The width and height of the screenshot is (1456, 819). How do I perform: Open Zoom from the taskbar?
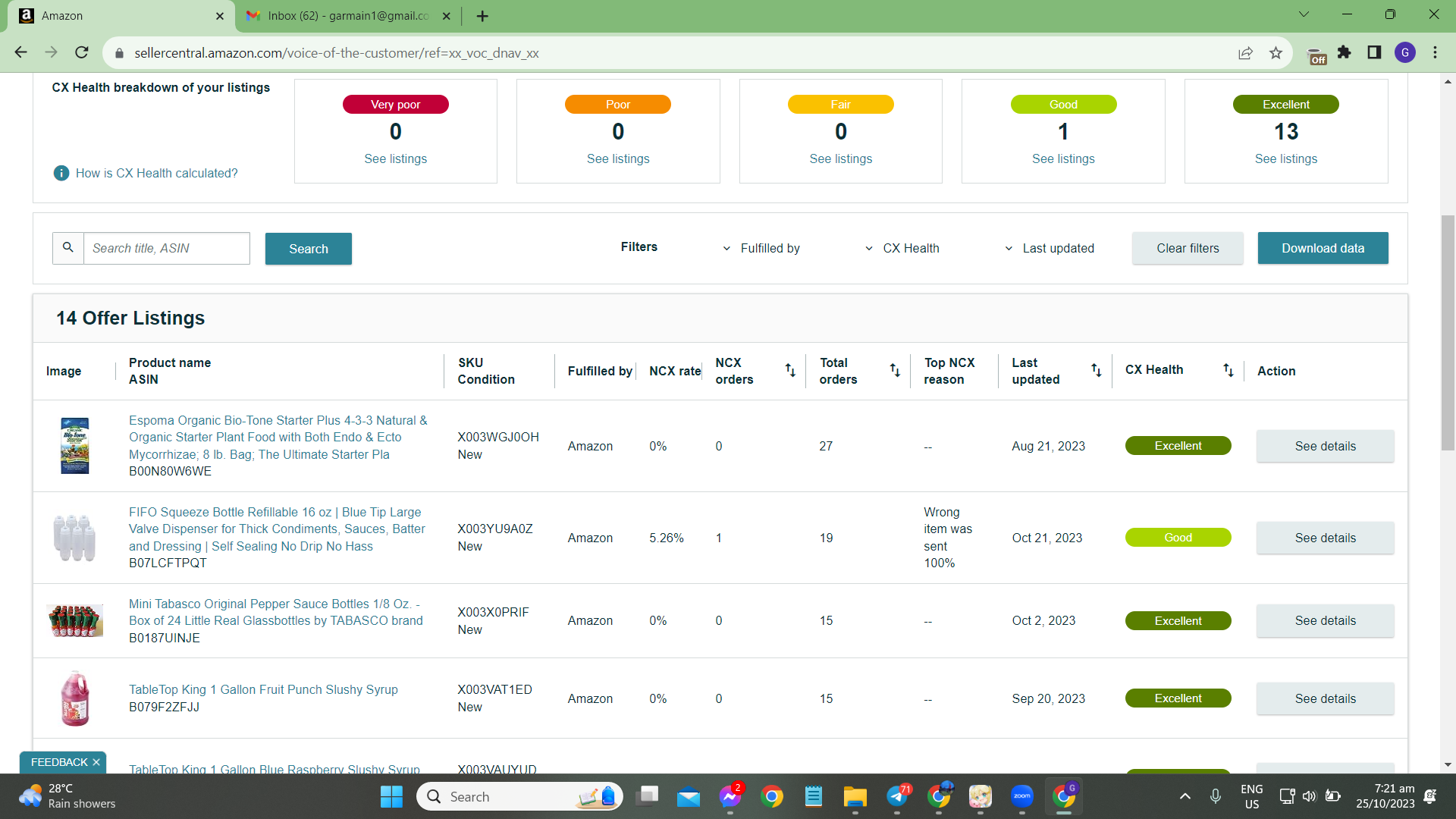[1022, 796]
